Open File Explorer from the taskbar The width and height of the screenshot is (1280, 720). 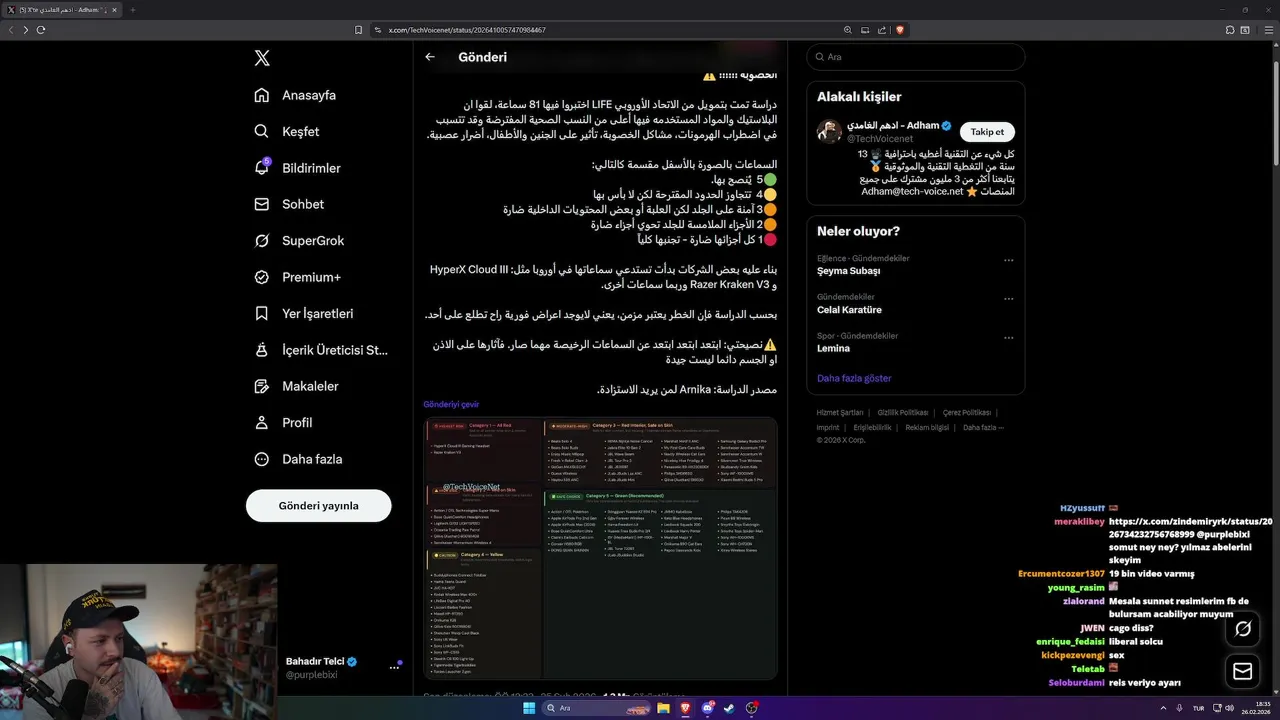click(663, 708)
